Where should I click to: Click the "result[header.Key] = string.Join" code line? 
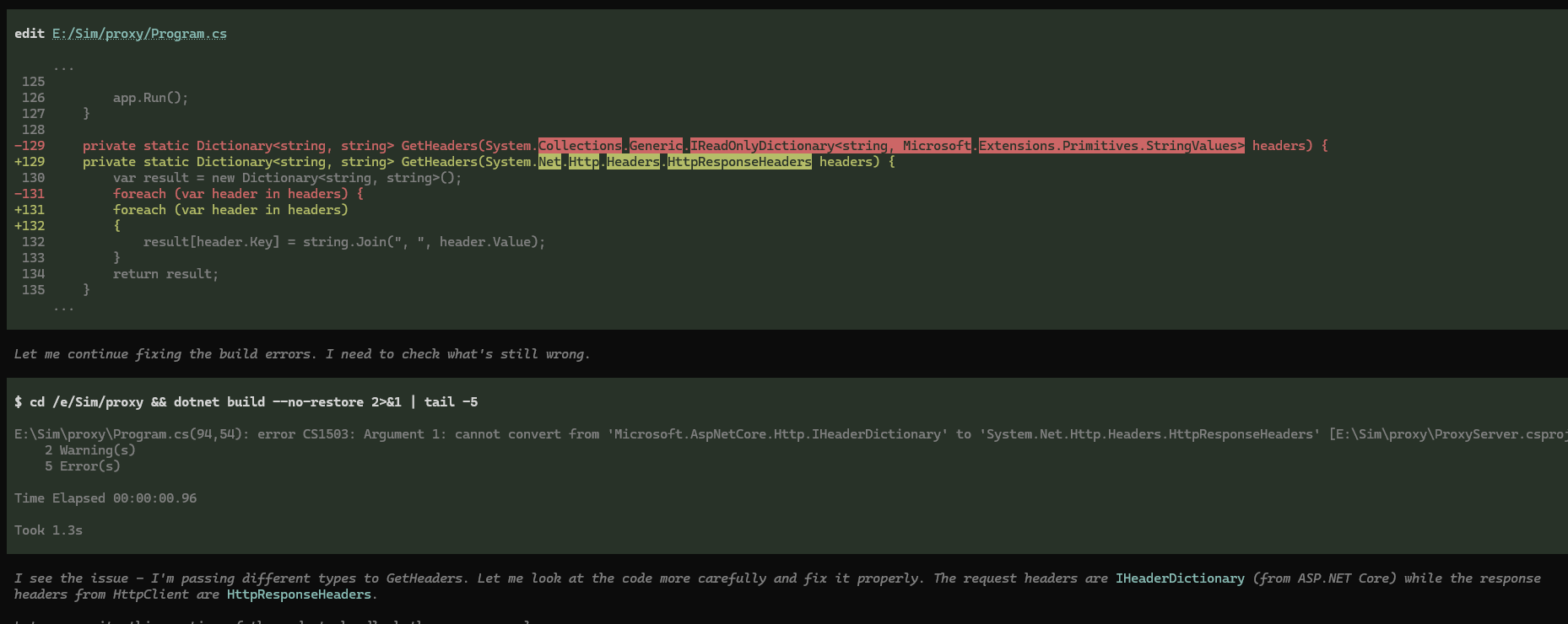[x=344, y=242]
